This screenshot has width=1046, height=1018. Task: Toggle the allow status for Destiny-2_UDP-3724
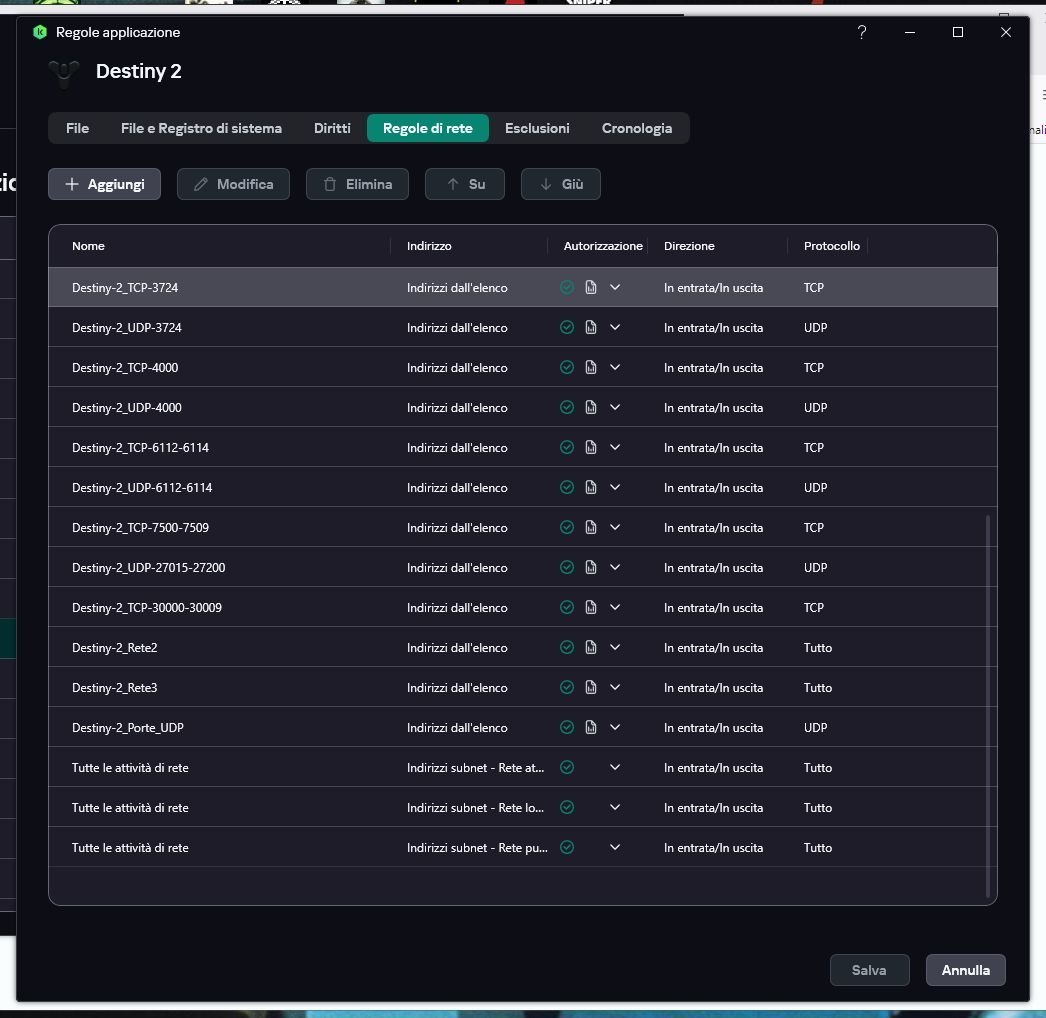coord(567,327)
